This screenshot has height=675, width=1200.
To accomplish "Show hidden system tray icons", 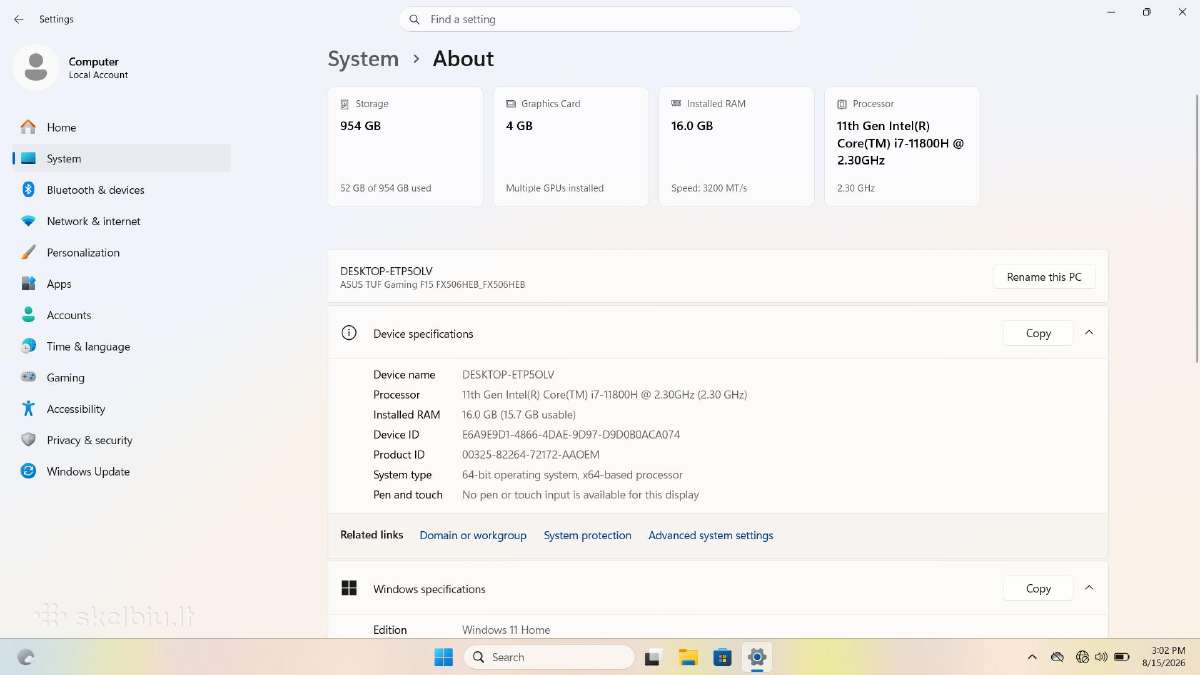I will pos(1032,657).
